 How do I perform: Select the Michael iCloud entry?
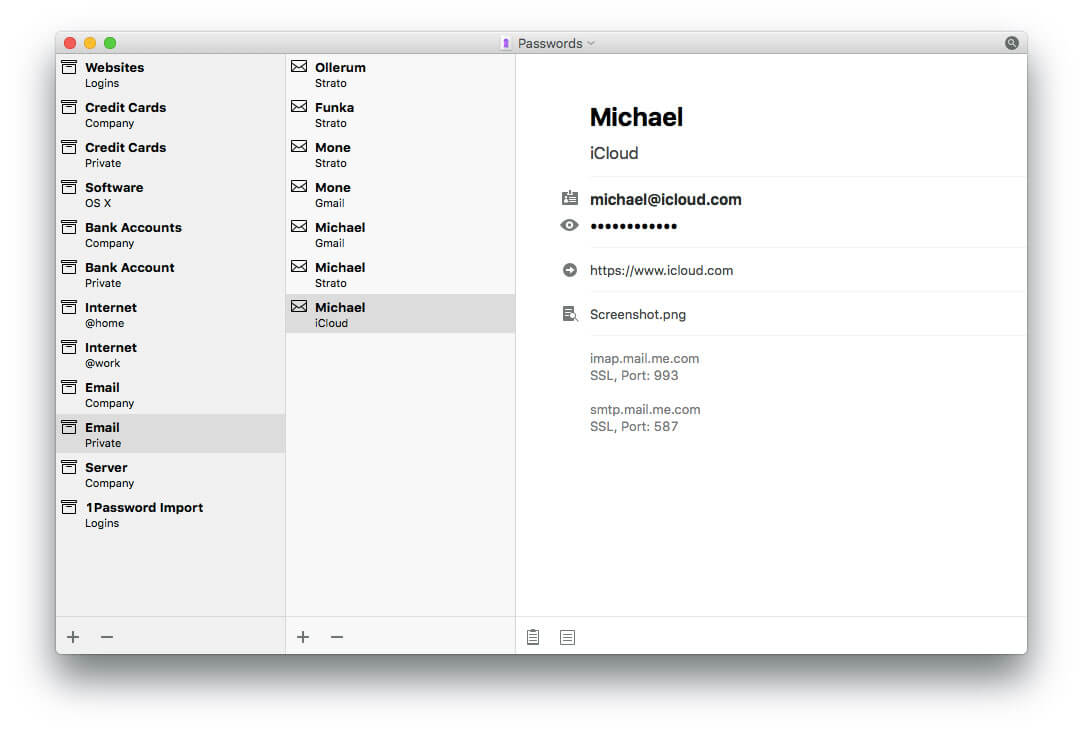(401, 314)
